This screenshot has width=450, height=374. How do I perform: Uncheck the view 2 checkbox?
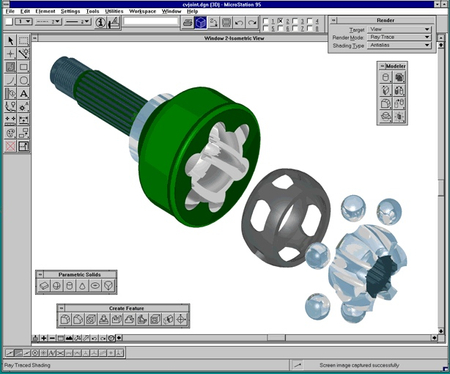point(280,21)
